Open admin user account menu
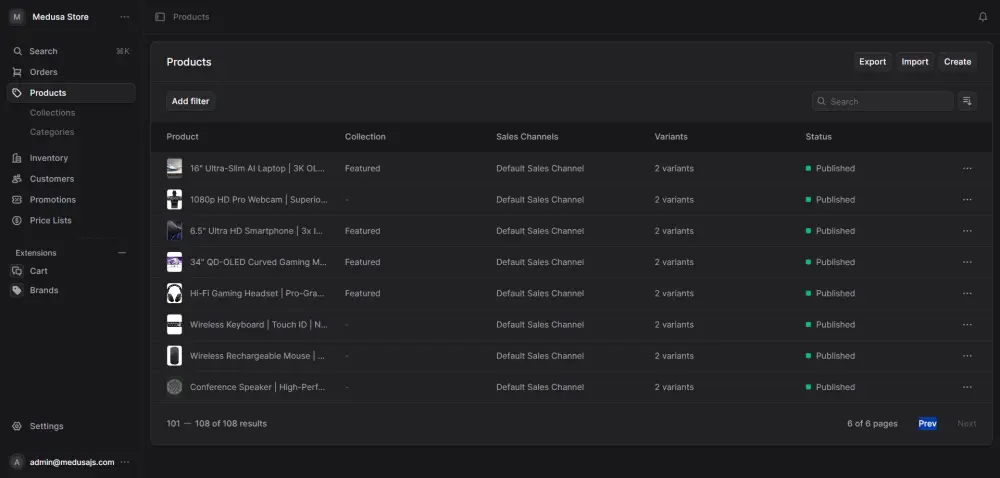Screen dimensions: 1000x478 click(x=124, y=462)
